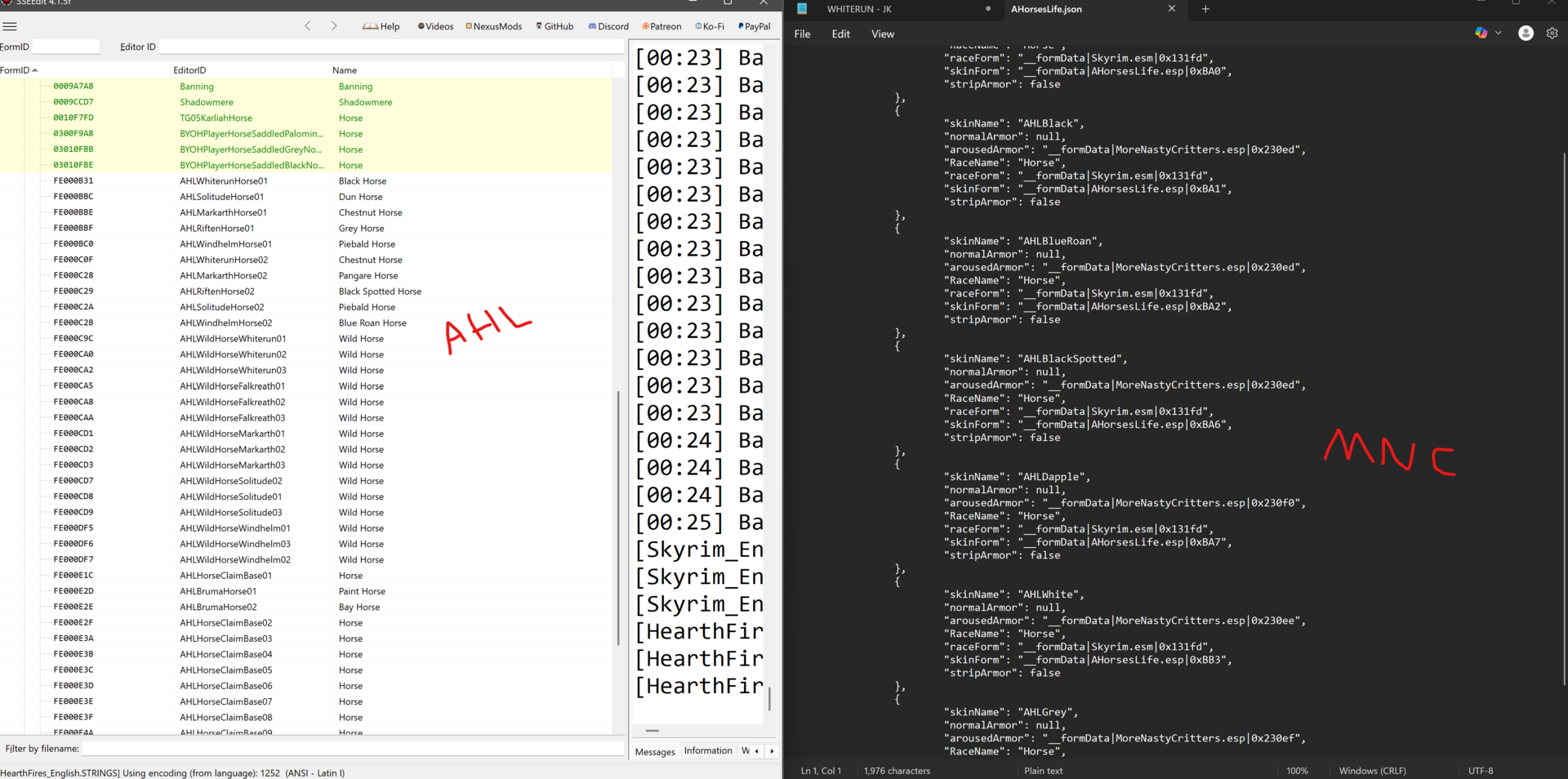Screen dimensions: 1568x779
Task: Click the messages panel horizontal scrollbar
Action: (x=652, y=731)
